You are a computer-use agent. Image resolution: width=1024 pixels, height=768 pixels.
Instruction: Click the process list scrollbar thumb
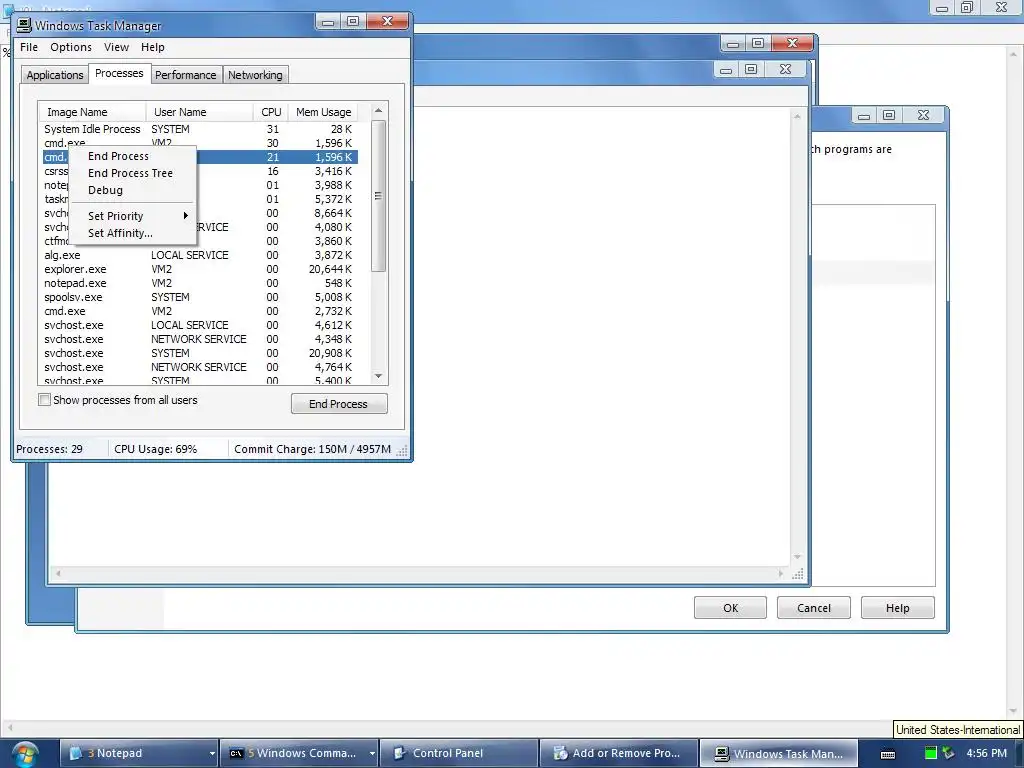tap(378, 196)
